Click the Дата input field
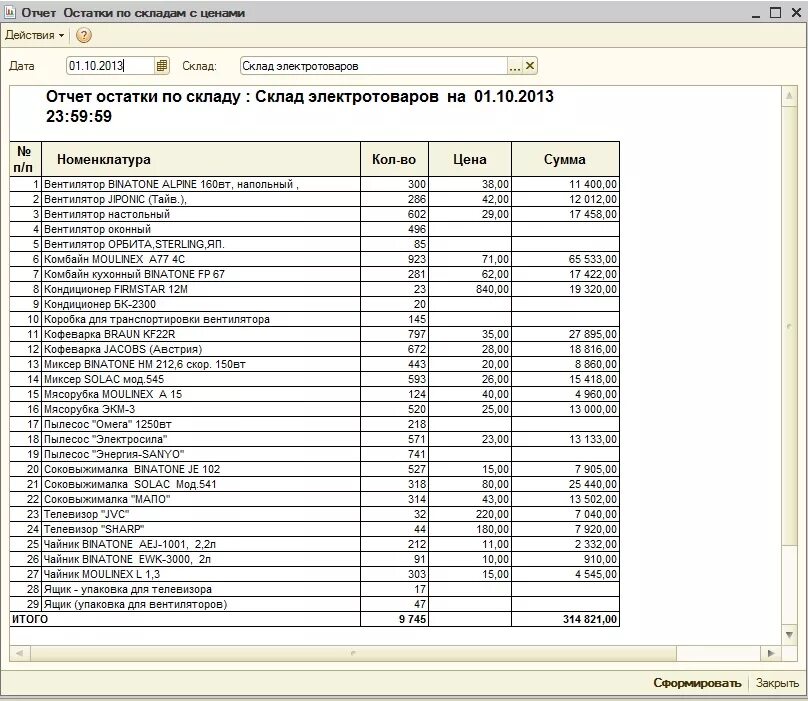 110,65
